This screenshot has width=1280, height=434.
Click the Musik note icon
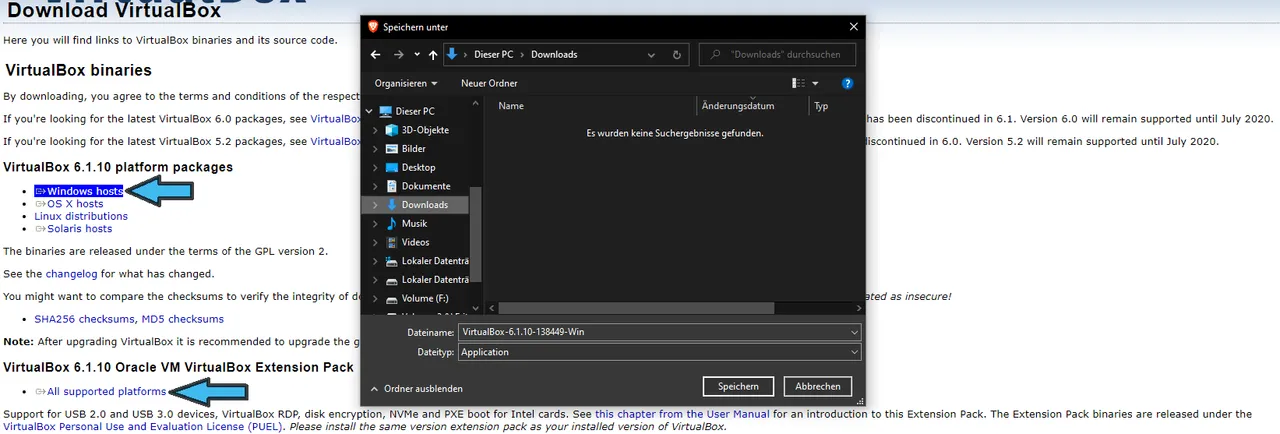pyautogui.click(x=391, y=223)
